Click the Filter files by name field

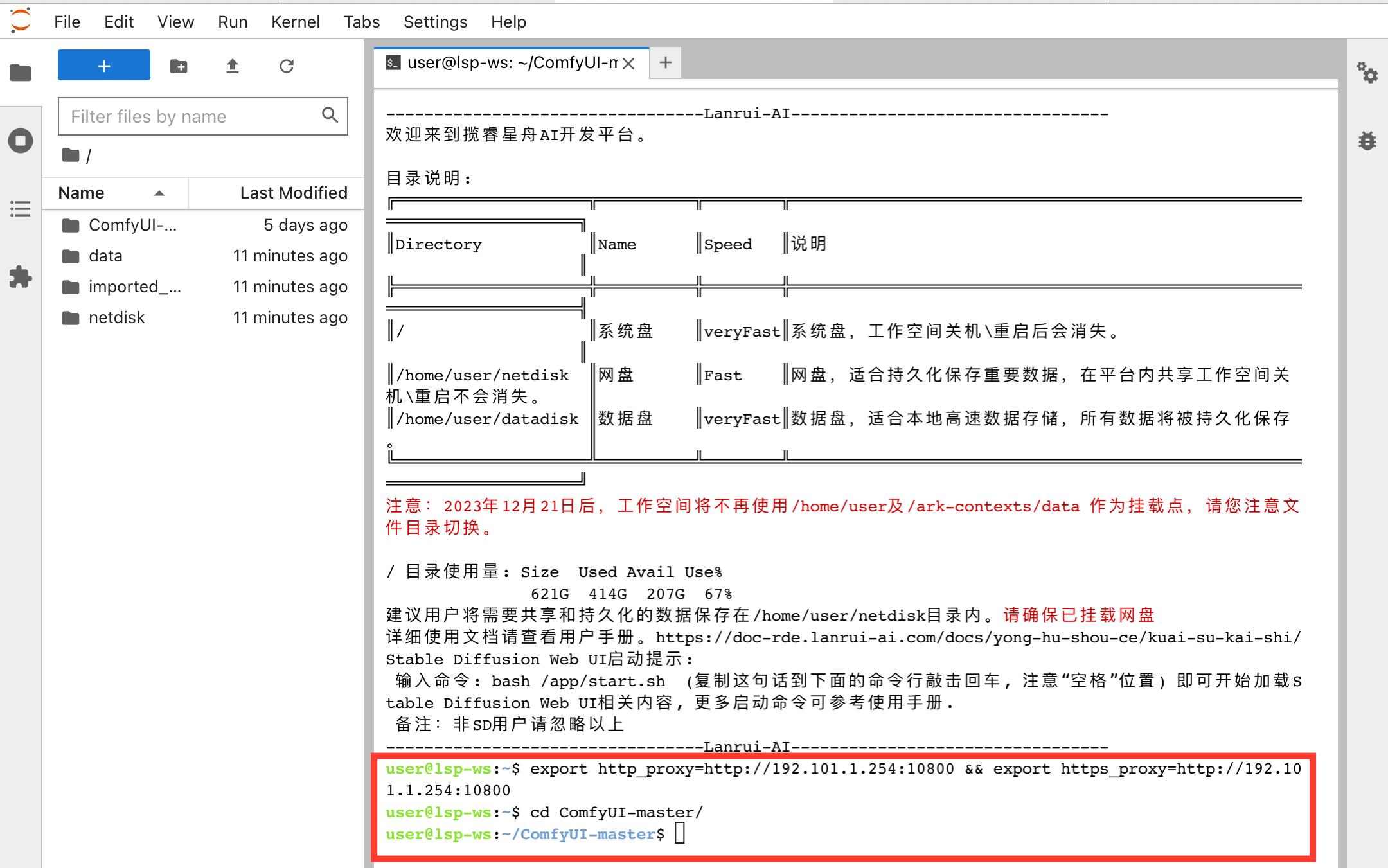tap(190, 116)
